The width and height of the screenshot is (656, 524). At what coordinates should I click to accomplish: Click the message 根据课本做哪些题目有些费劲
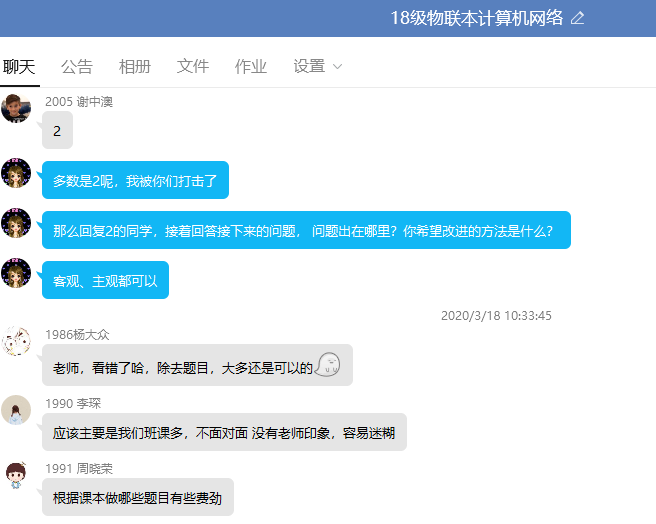point(137,497)
